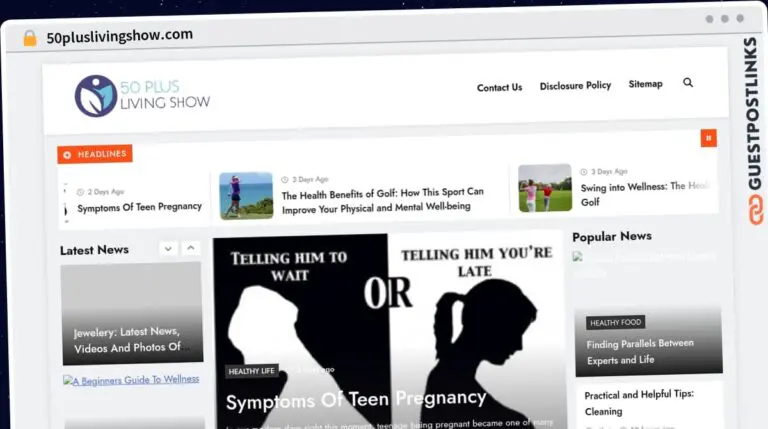The height and width of the screenshot is (429, 768).
Task: Click the clock icon of Swing into Wellness headline
Action: pyautogui.click(x=583, y=172)
